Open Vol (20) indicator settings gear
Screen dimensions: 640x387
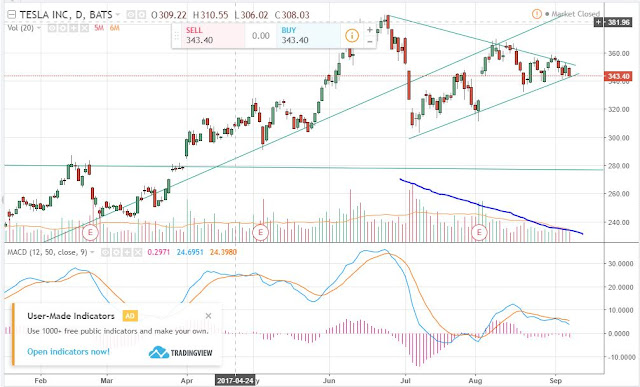click(x=63, y=28)
